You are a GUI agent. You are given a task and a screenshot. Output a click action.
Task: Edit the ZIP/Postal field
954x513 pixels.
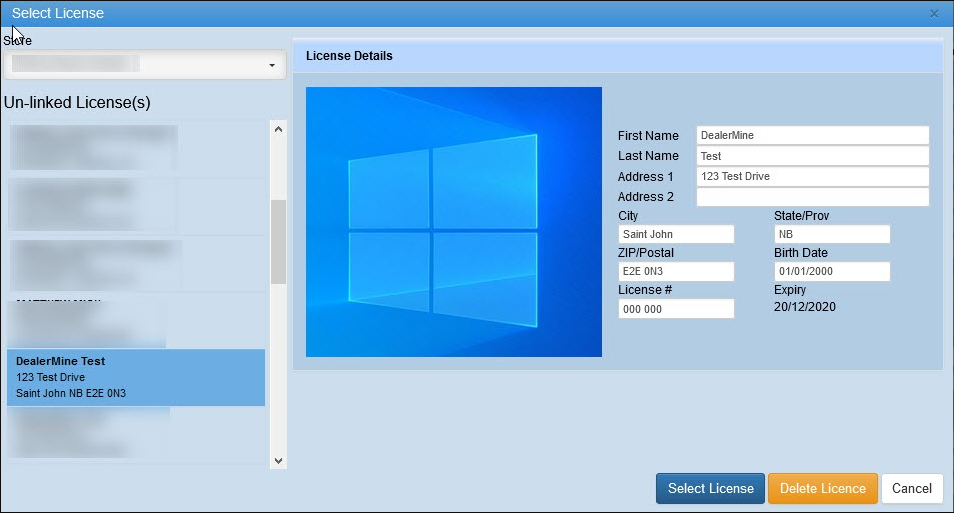(x=676, y=271)
